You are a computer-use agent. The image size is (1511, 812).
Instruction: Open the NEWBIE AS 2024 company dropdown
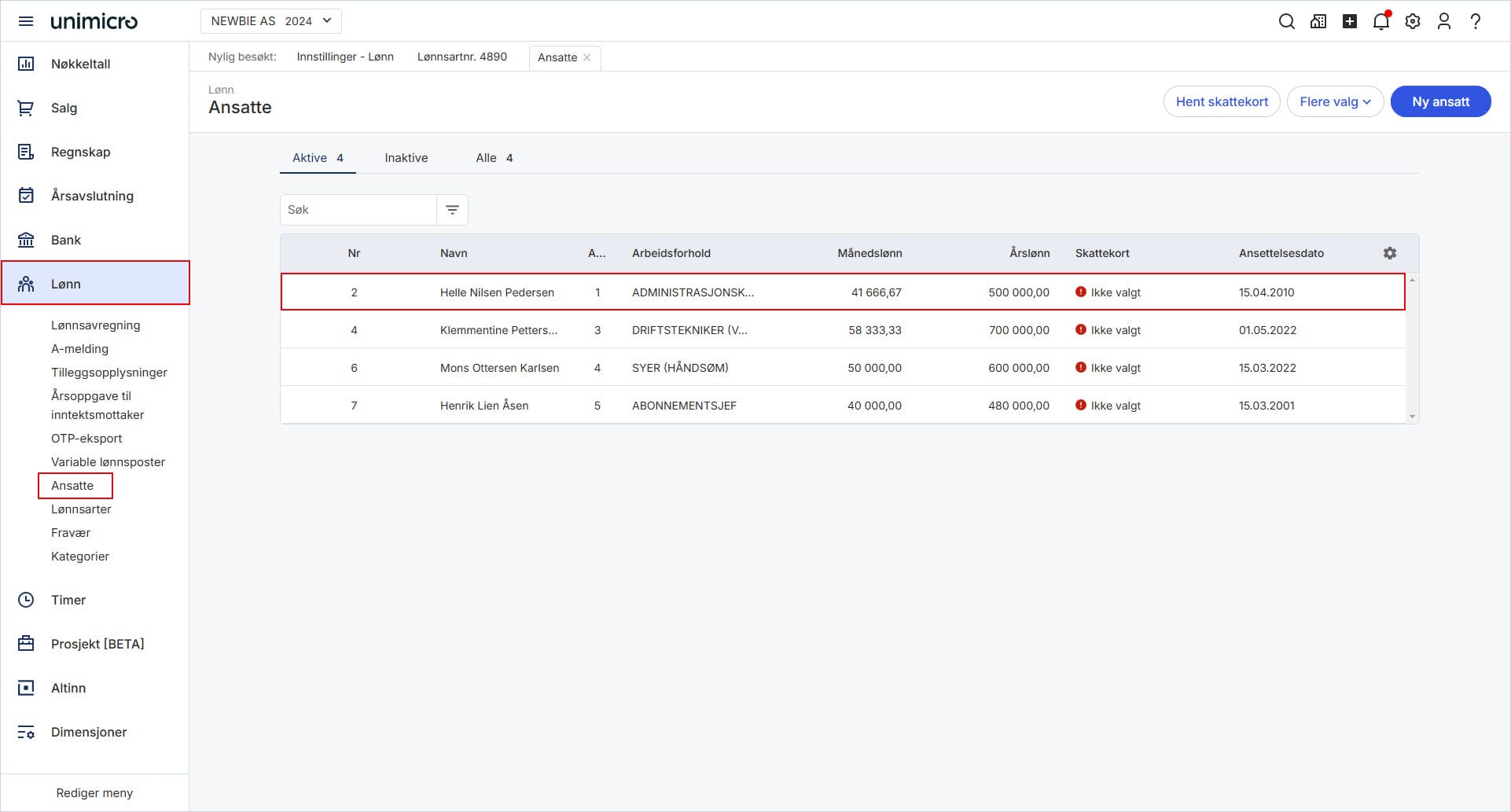271,21
